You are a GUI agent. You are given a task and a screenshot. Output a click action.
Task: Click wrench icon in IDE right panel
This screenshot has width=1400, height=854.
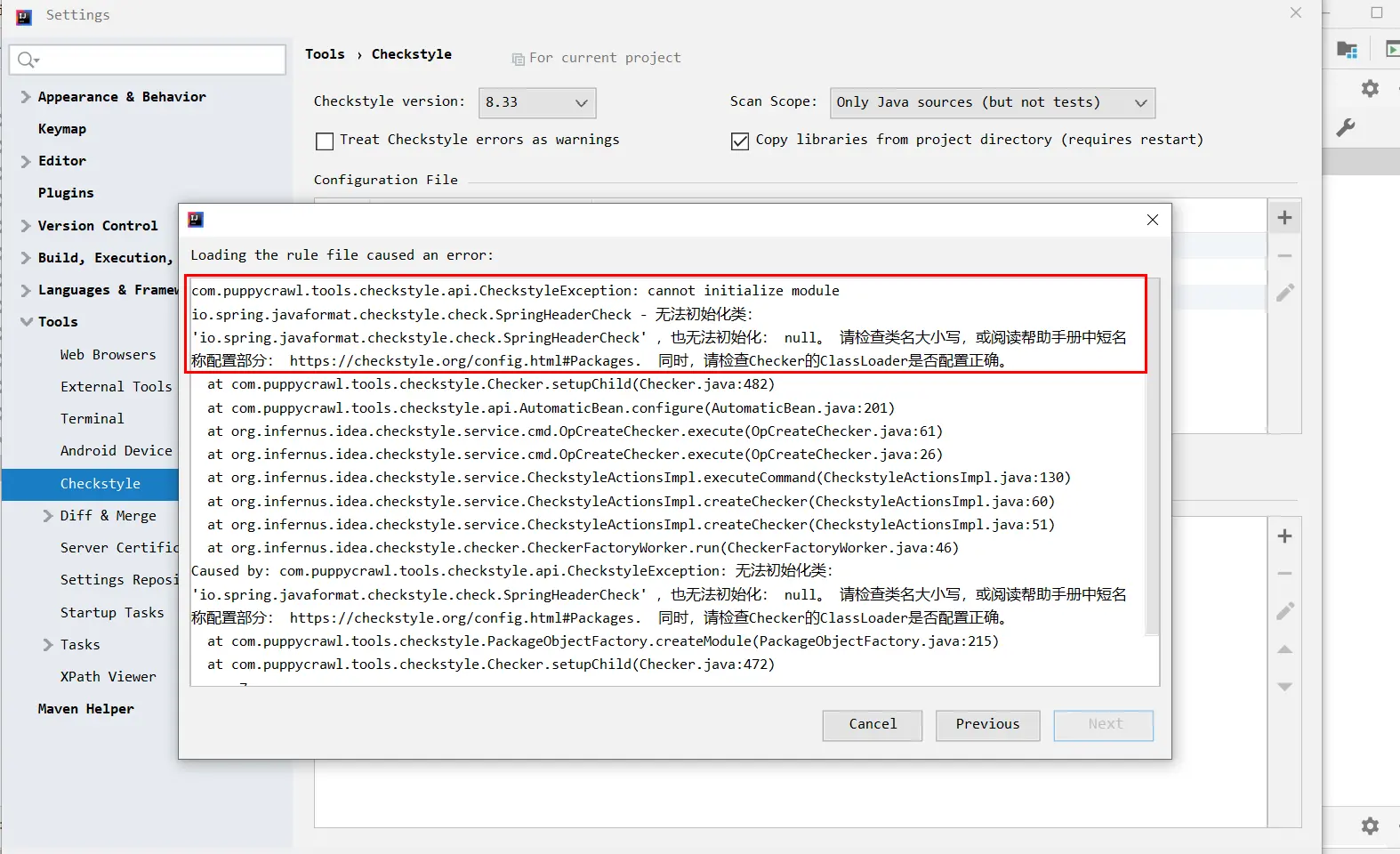tap(1347, 128)
